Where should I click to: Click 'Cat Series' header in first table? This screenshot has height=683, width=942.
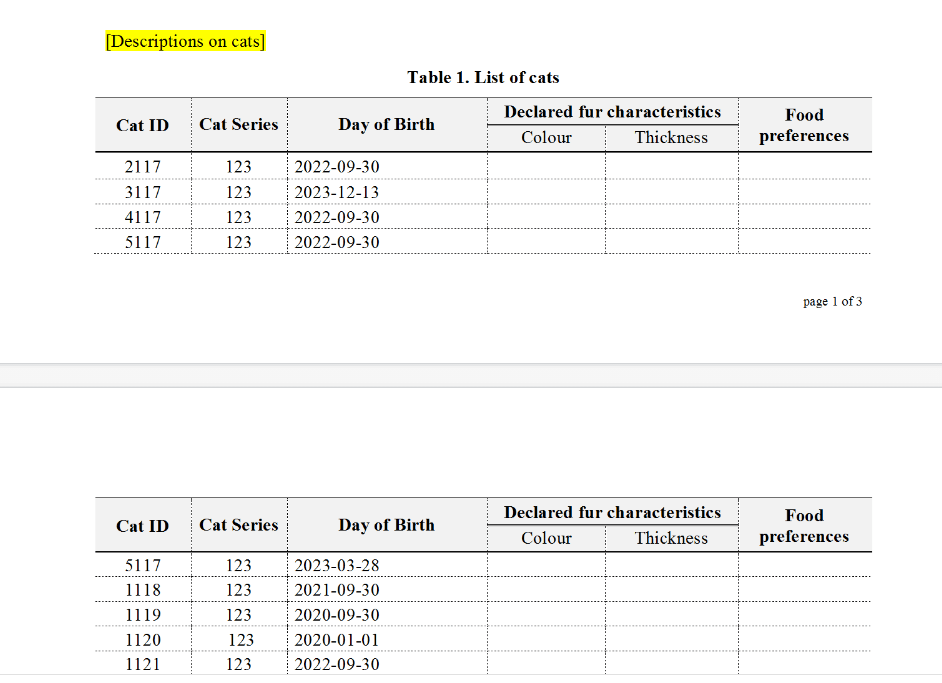tap(239, 124)
